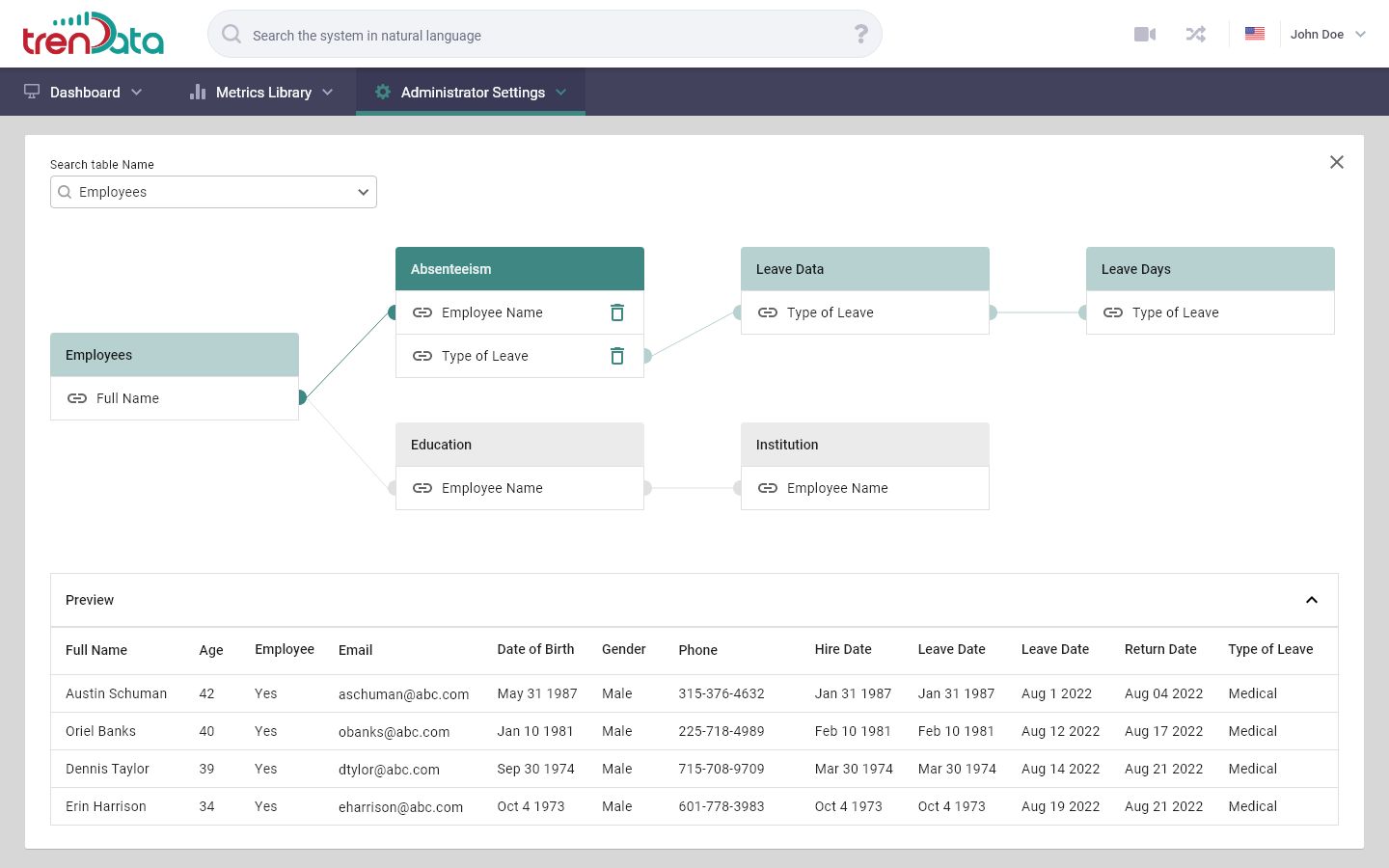Image resolution: width=1389 pixels, height=868 pixels.
Task: Select the Administrator Settings tab
Action: pos(471,93)
